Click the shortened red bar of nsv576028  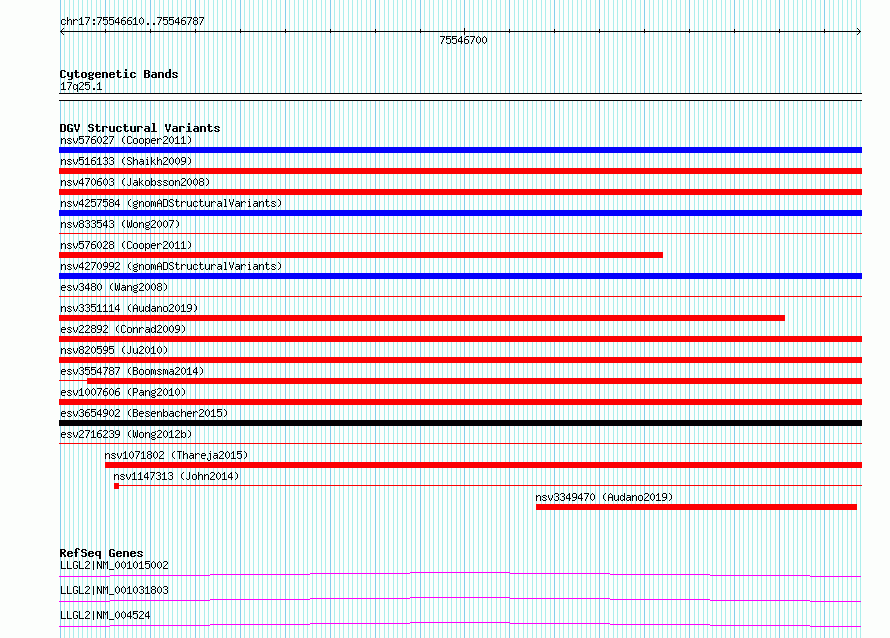coord(361,255)
